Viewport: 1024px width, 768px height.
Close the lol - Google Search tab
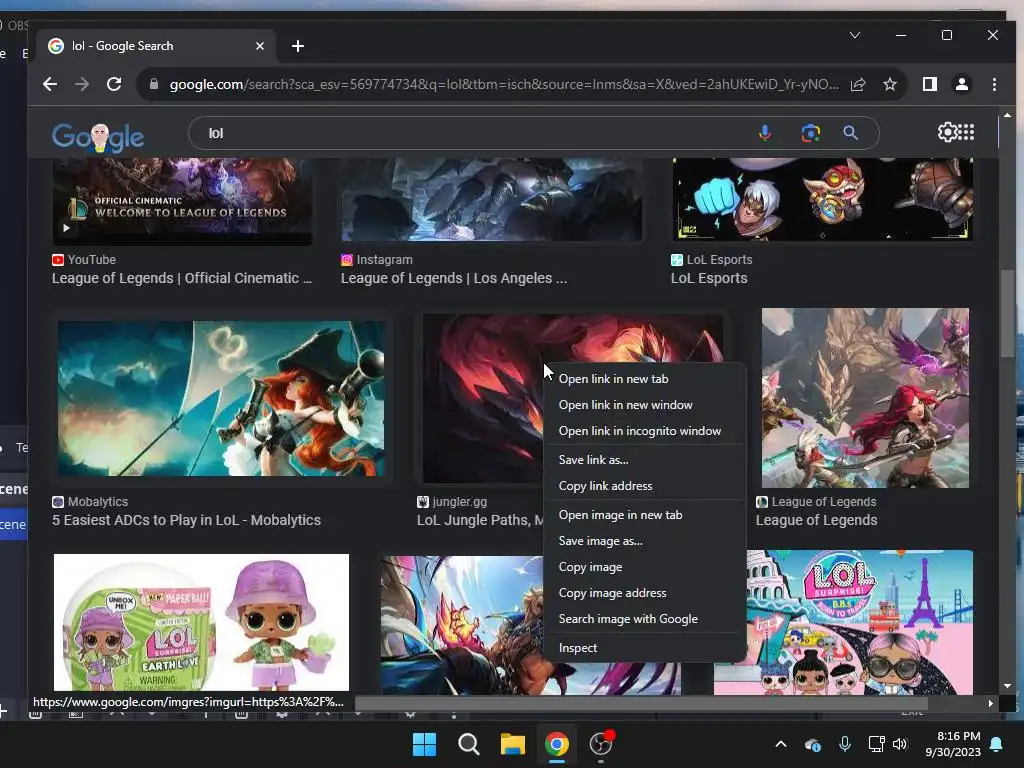click(260, 46)
